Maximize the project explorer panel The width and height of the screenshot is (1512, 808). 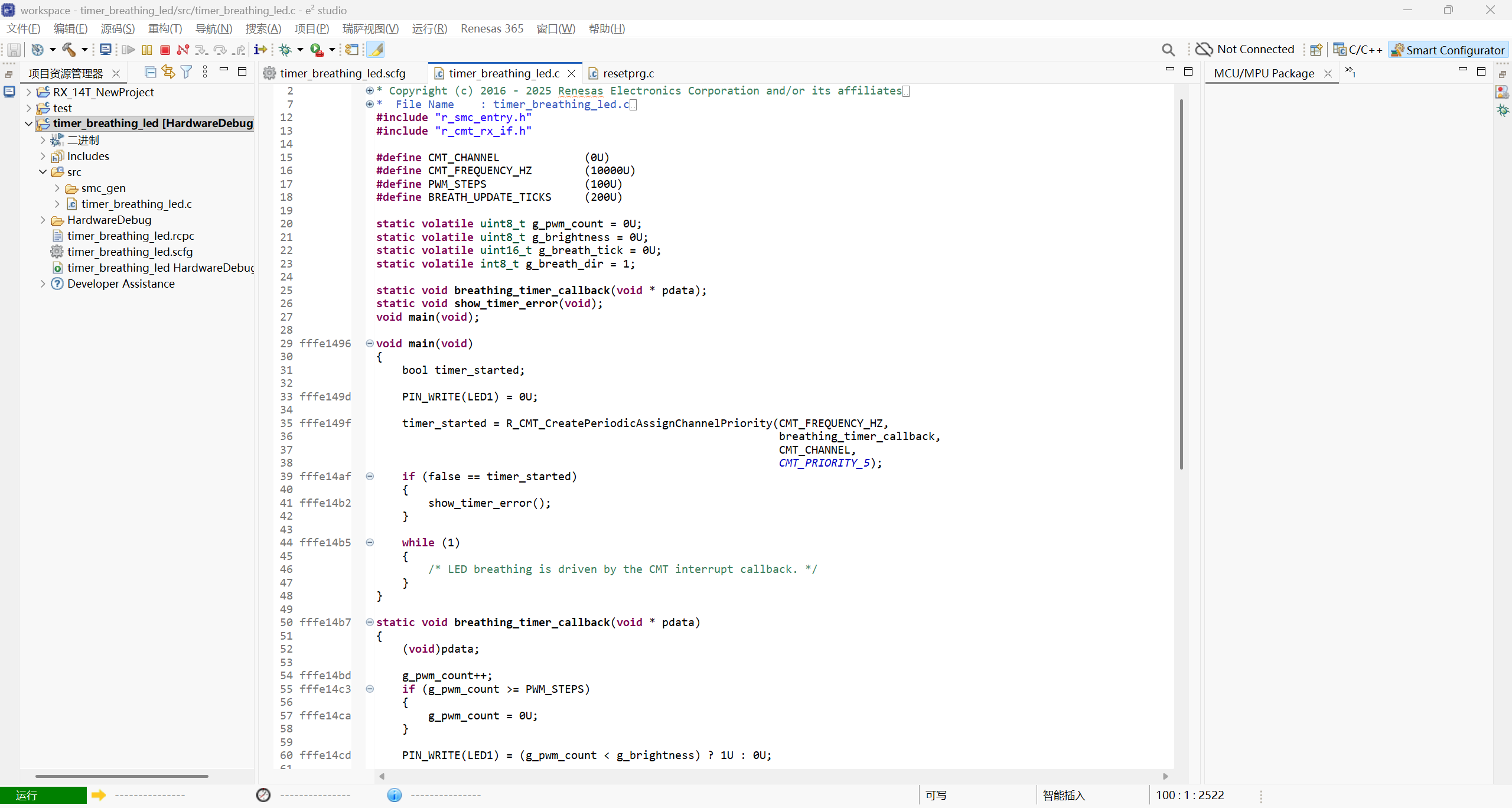click(x=242, y=71)
